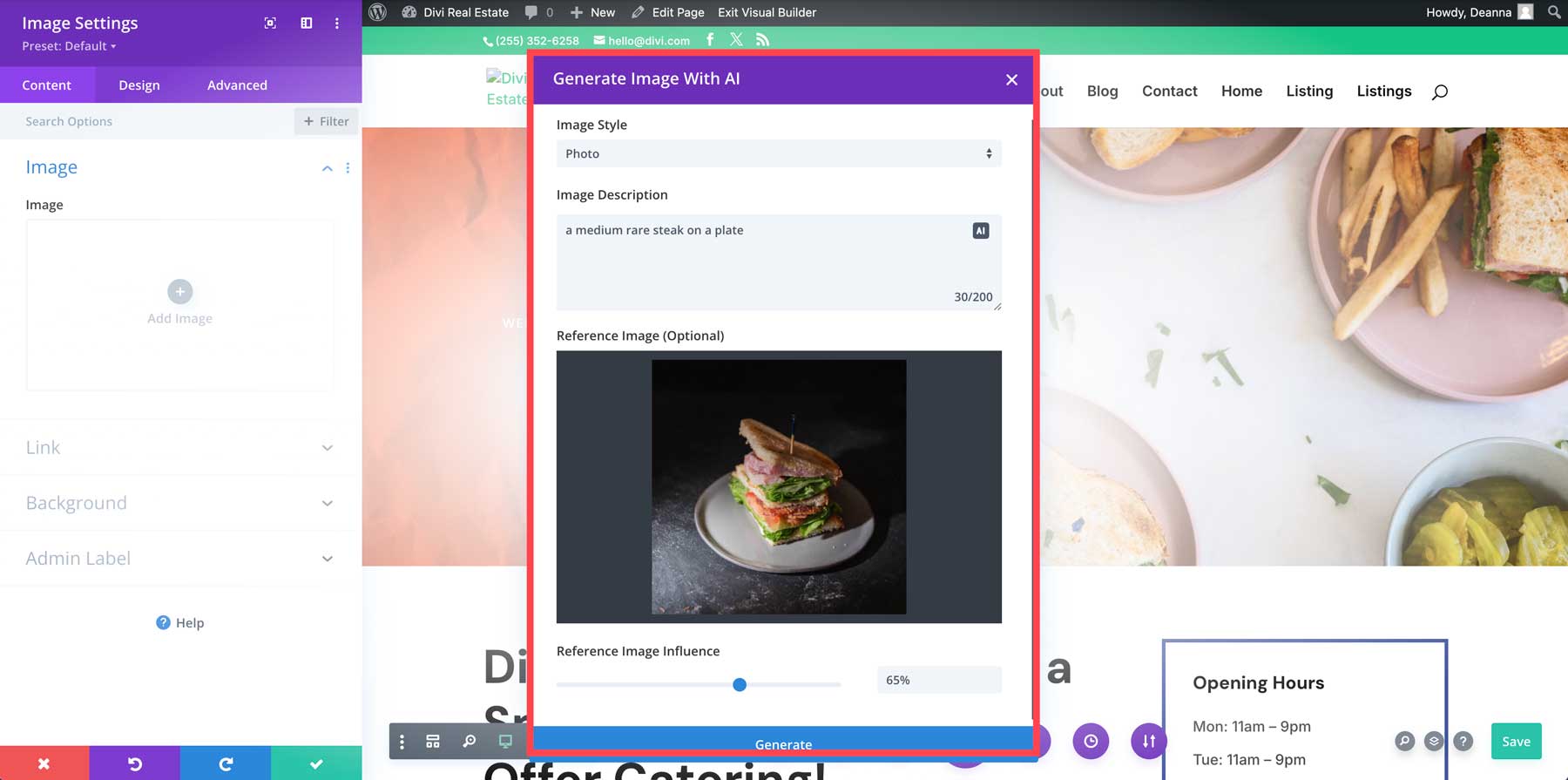
Task: Confirm changes with the green checkmark
Action: [x=316, y=763]
